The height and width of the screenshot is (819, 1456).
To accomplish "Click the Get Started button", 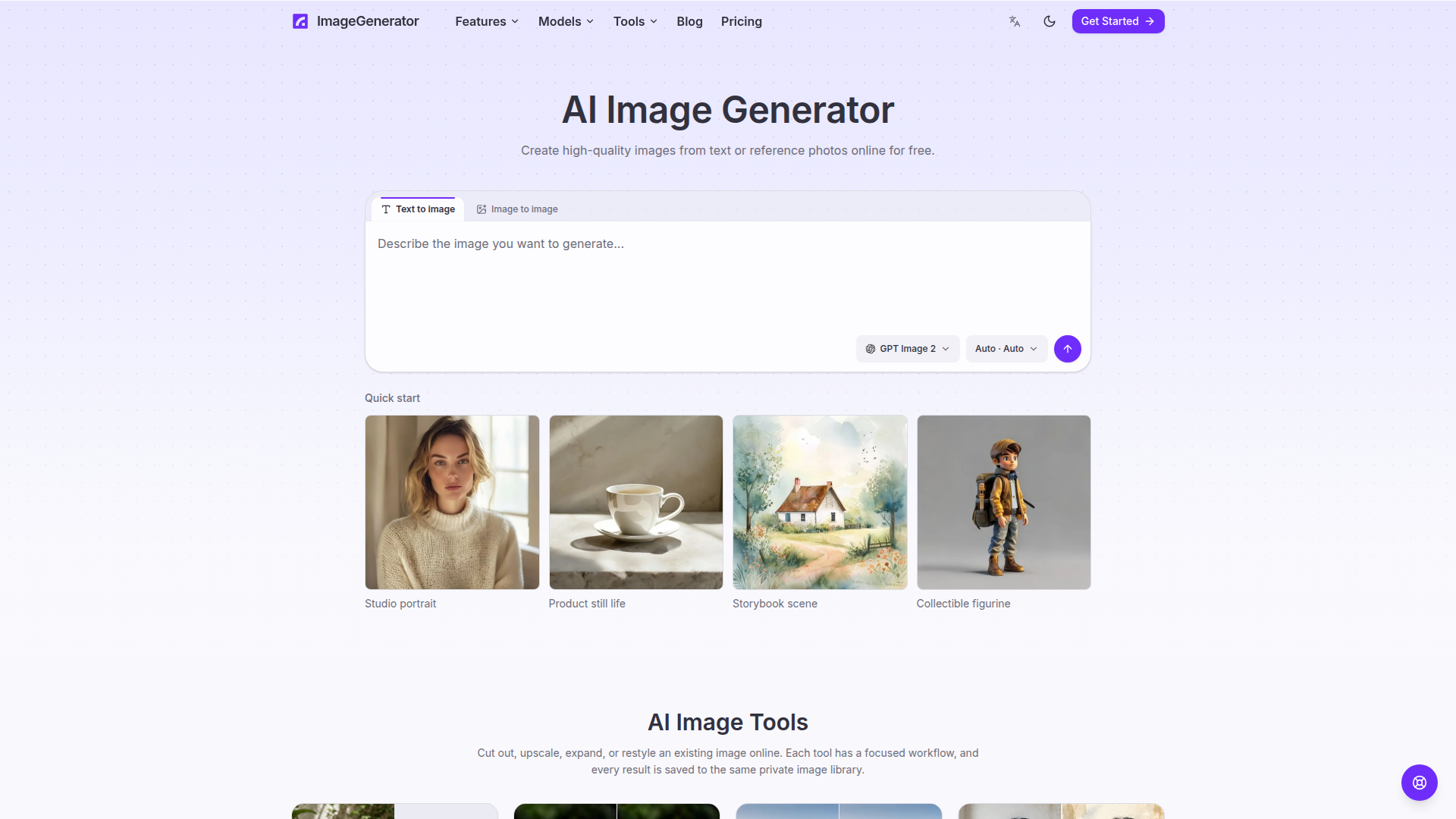I will [1118, 21].
